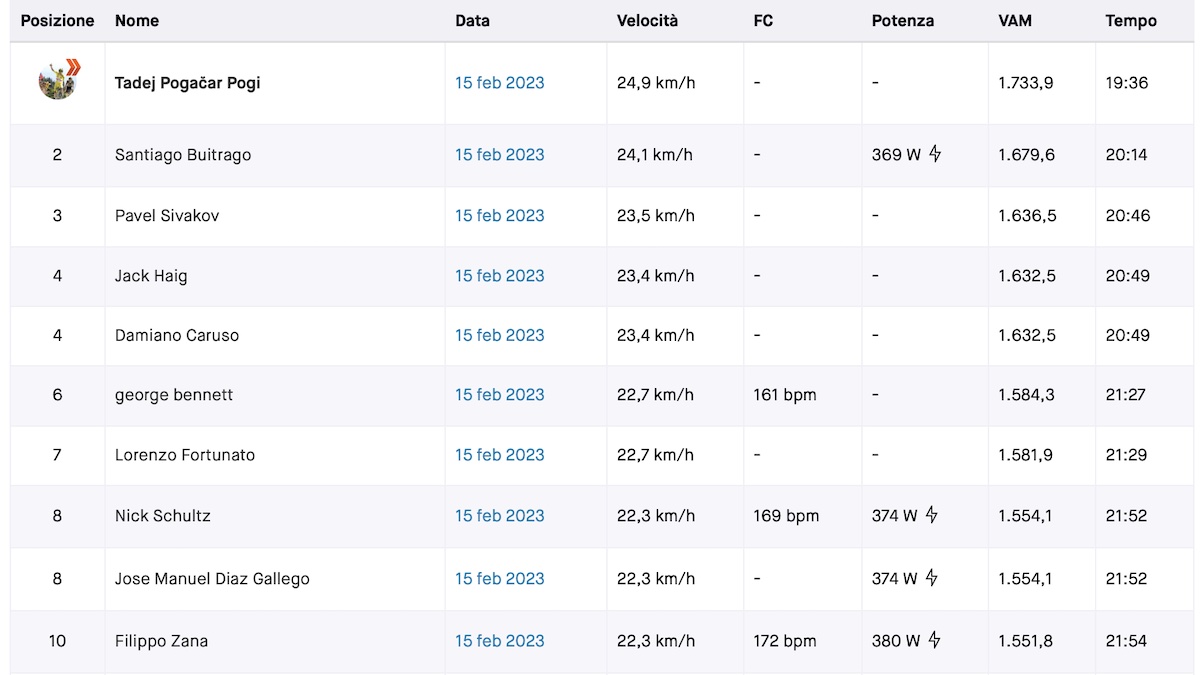Click the power meter icon beside 369 W
The image size is (1200, 675).
(x=935, y=154)
